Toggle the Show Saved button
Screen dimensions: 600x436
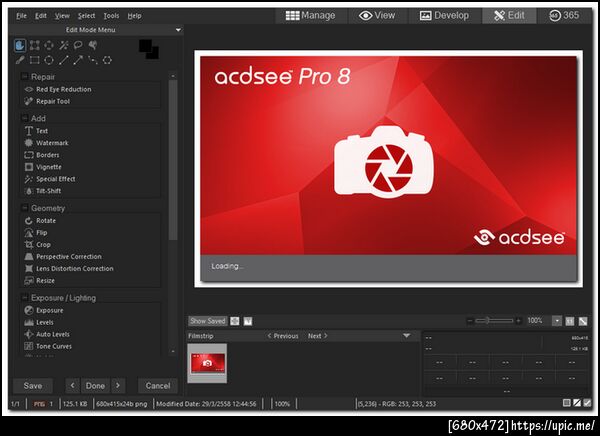tap(208, 321)
